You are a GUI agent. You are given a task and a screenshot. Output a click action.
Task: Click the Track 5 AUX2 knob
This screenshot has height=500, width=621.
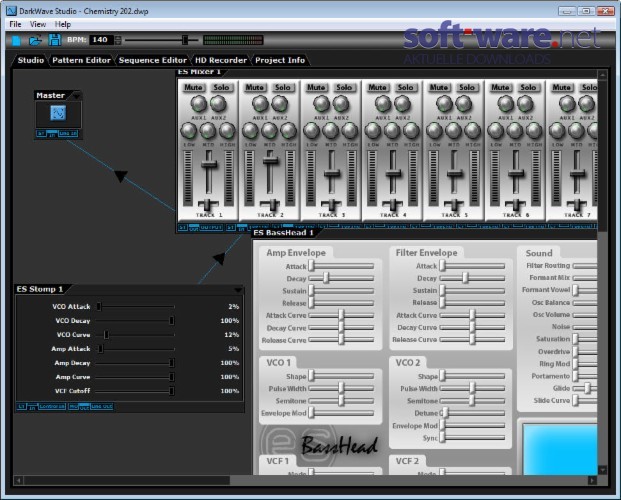point(463,104)
